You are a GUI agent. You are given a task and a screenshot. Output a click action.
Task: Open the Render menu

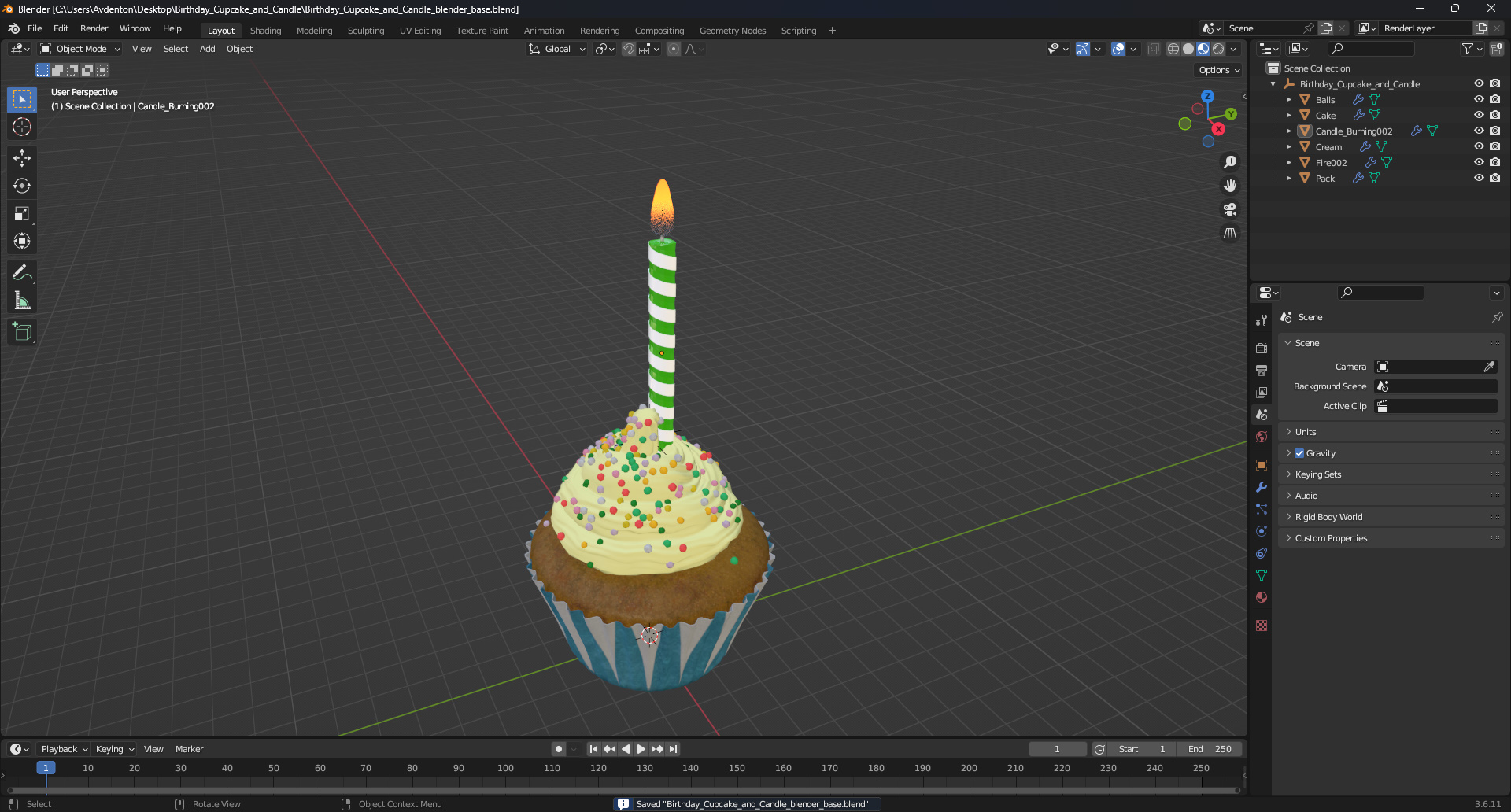tap(94, 28)
